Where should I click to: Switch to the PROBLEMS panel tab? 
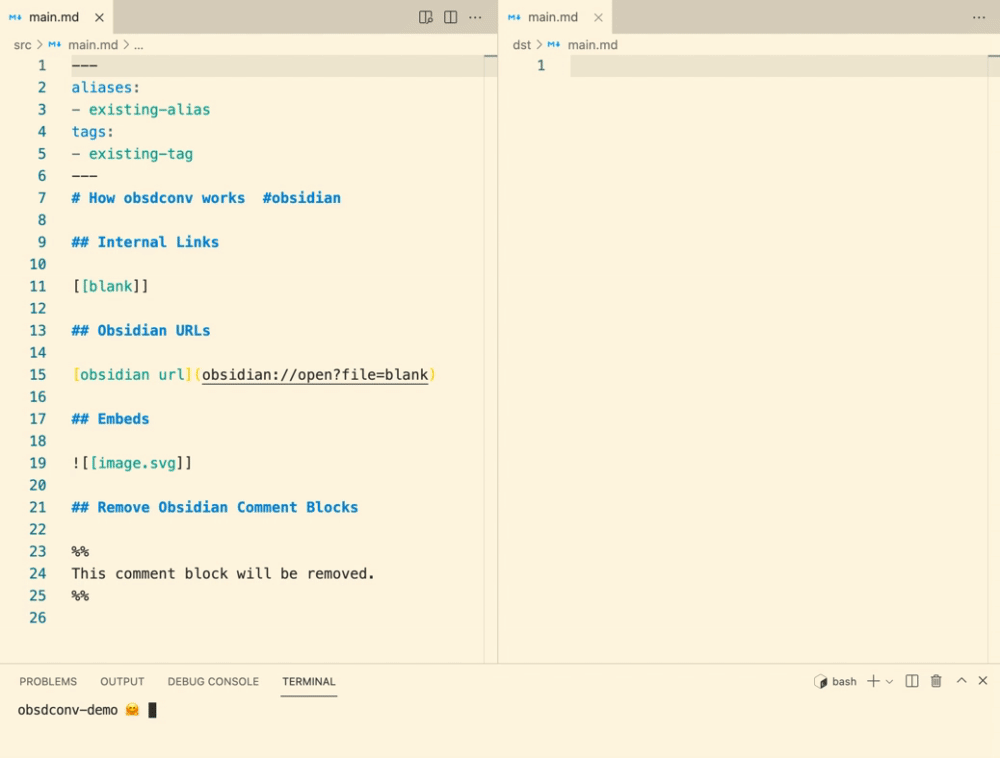[48, 681]
